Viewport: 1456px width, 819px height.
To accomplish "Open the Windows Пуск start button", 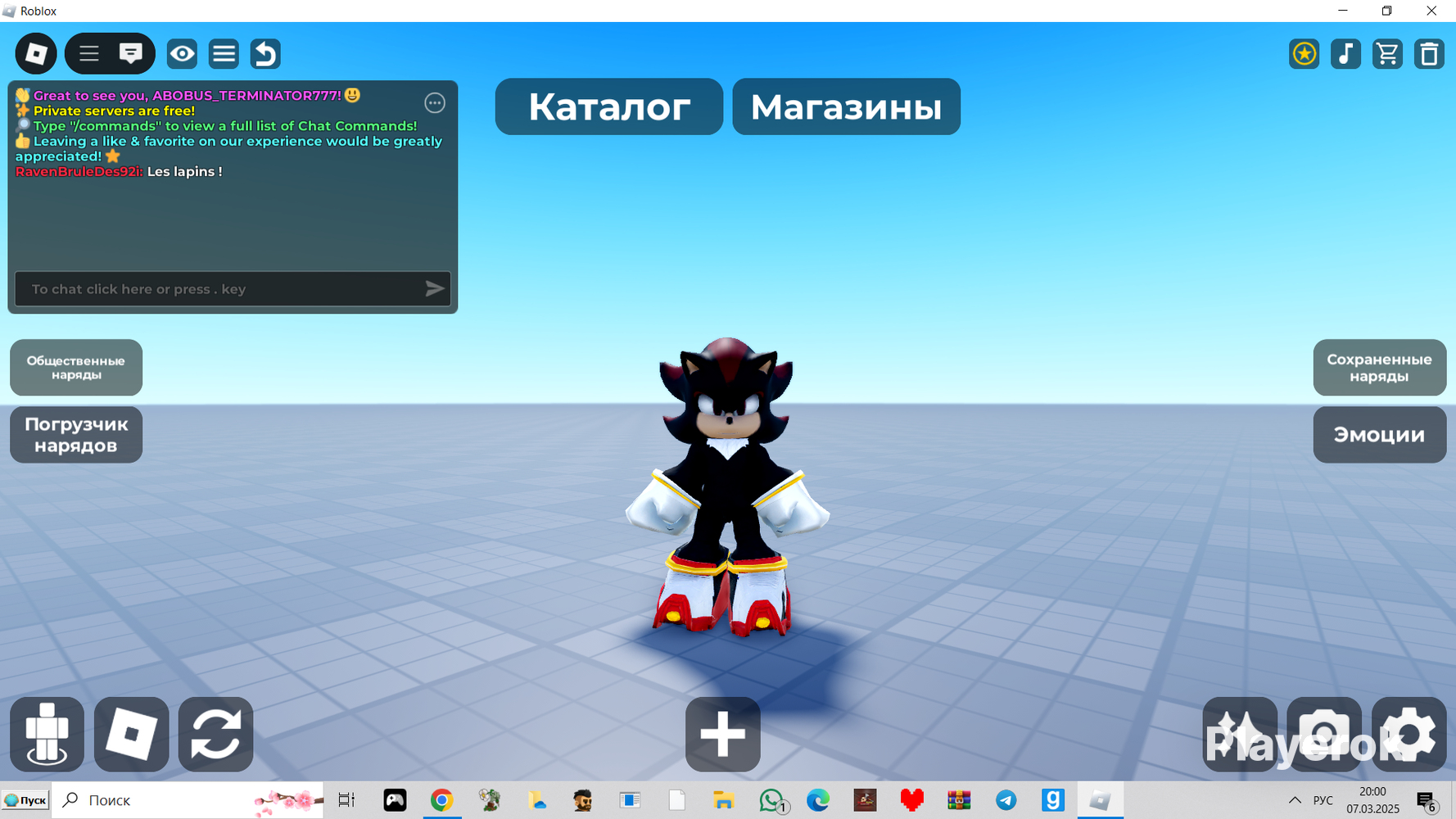I will [25, 800].
